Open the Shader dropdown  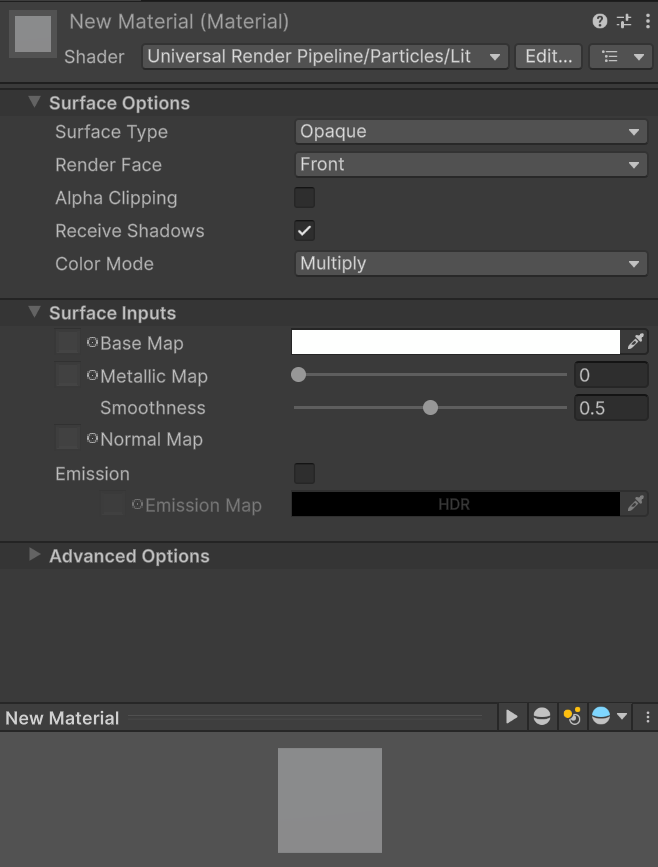pos(325,56)
